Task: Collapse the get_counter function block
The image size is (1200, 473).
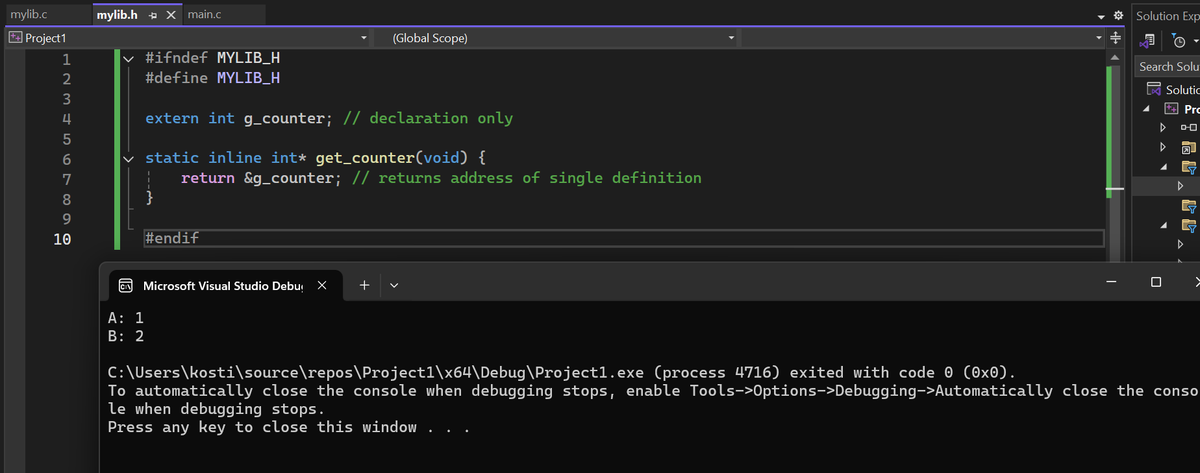Action: coord(127,158)
